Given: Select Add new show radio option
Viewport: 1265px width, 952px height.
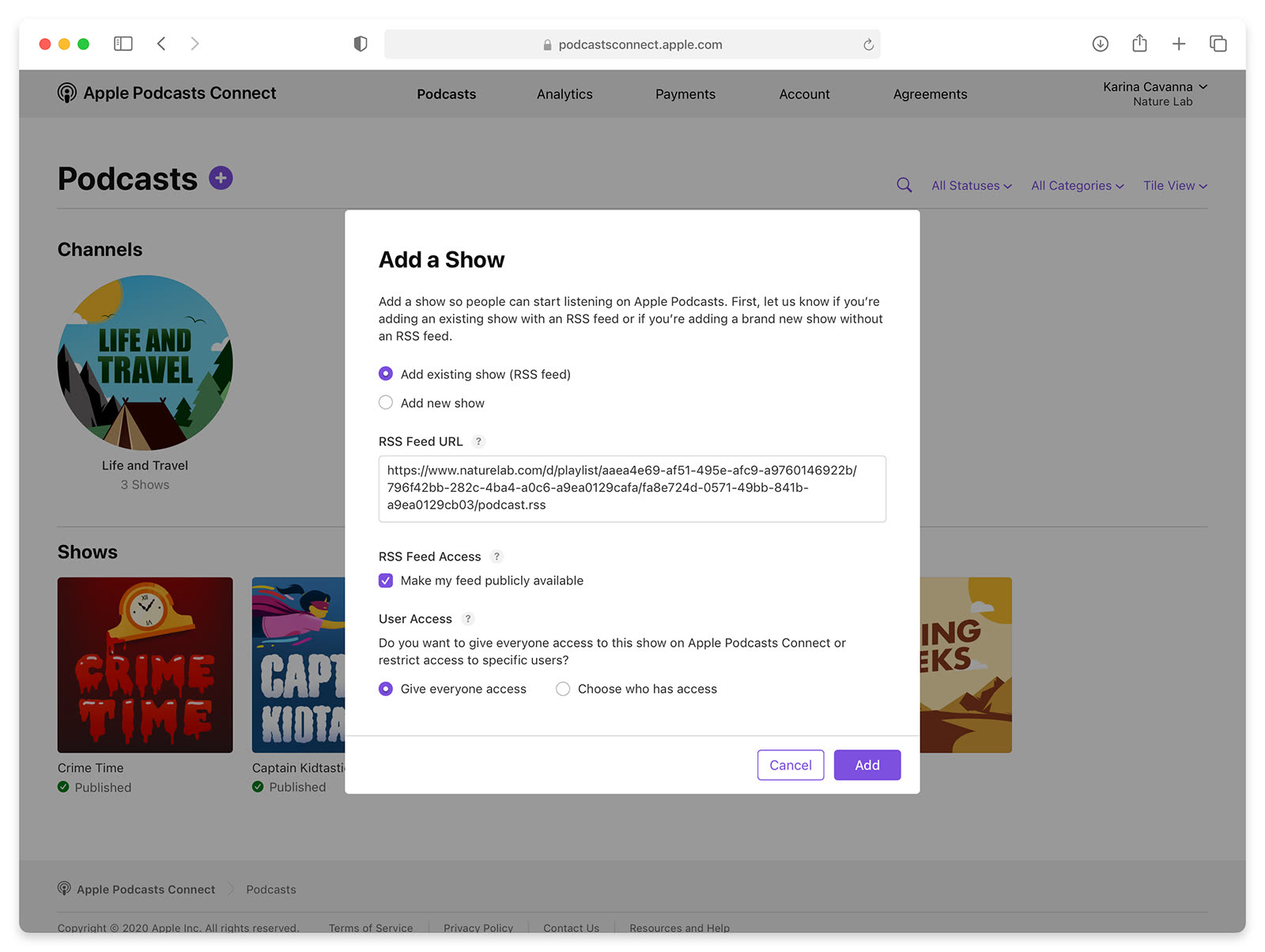Looking at the screenshot, I should pyautogui.click(x=386, y=402).
